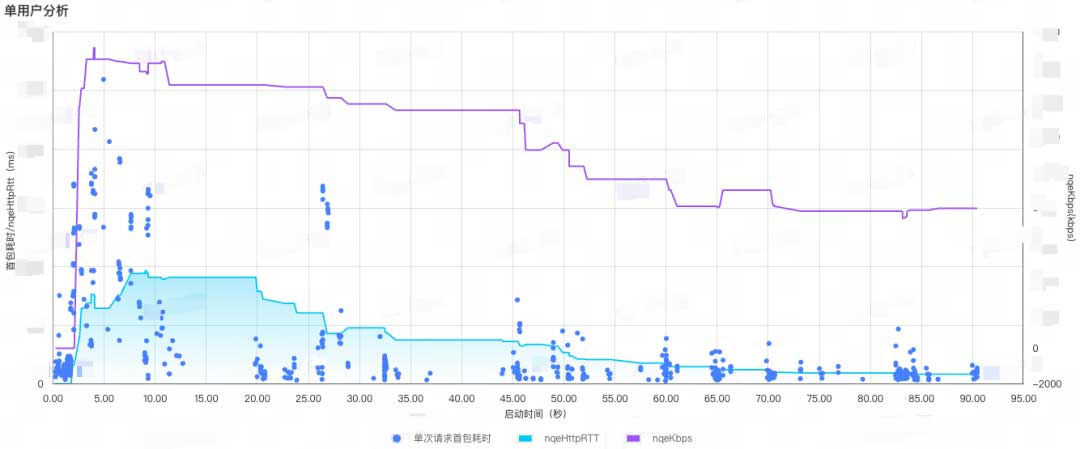Click the 25.00 x-axis tick label

point(308,398)
